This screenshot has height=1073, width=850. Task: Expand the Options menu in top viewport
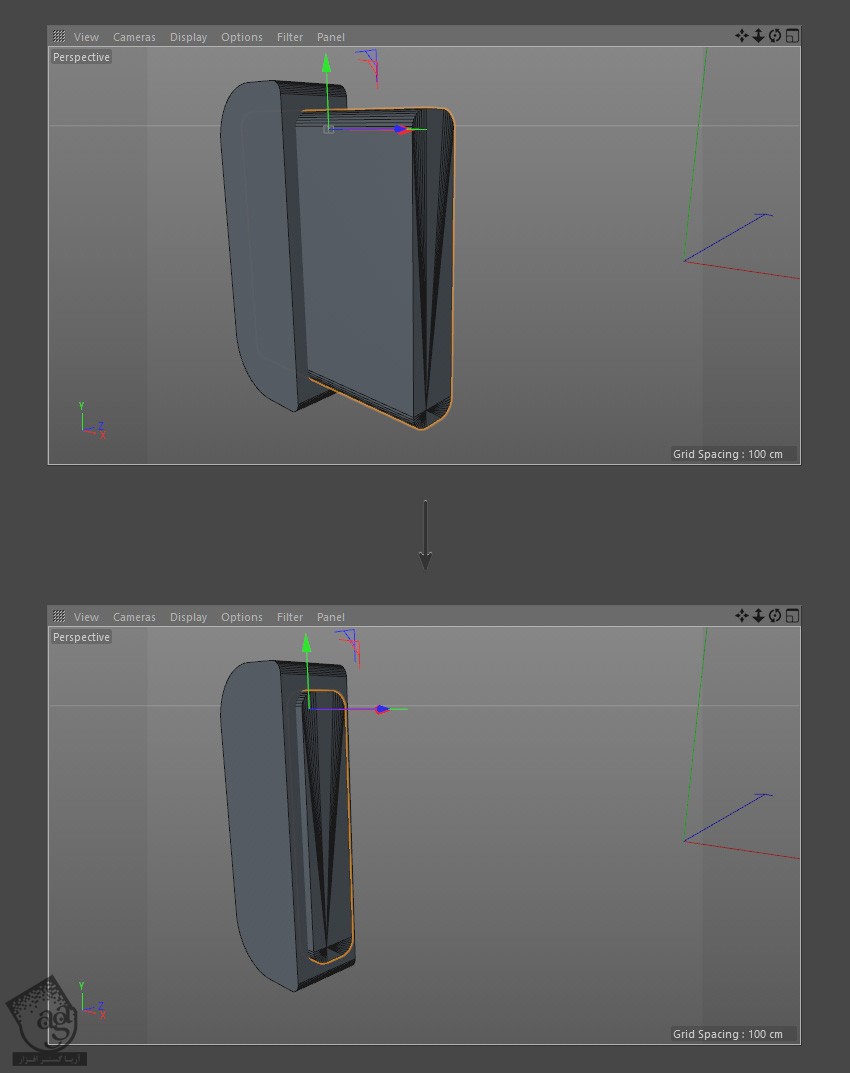point(241,37)
